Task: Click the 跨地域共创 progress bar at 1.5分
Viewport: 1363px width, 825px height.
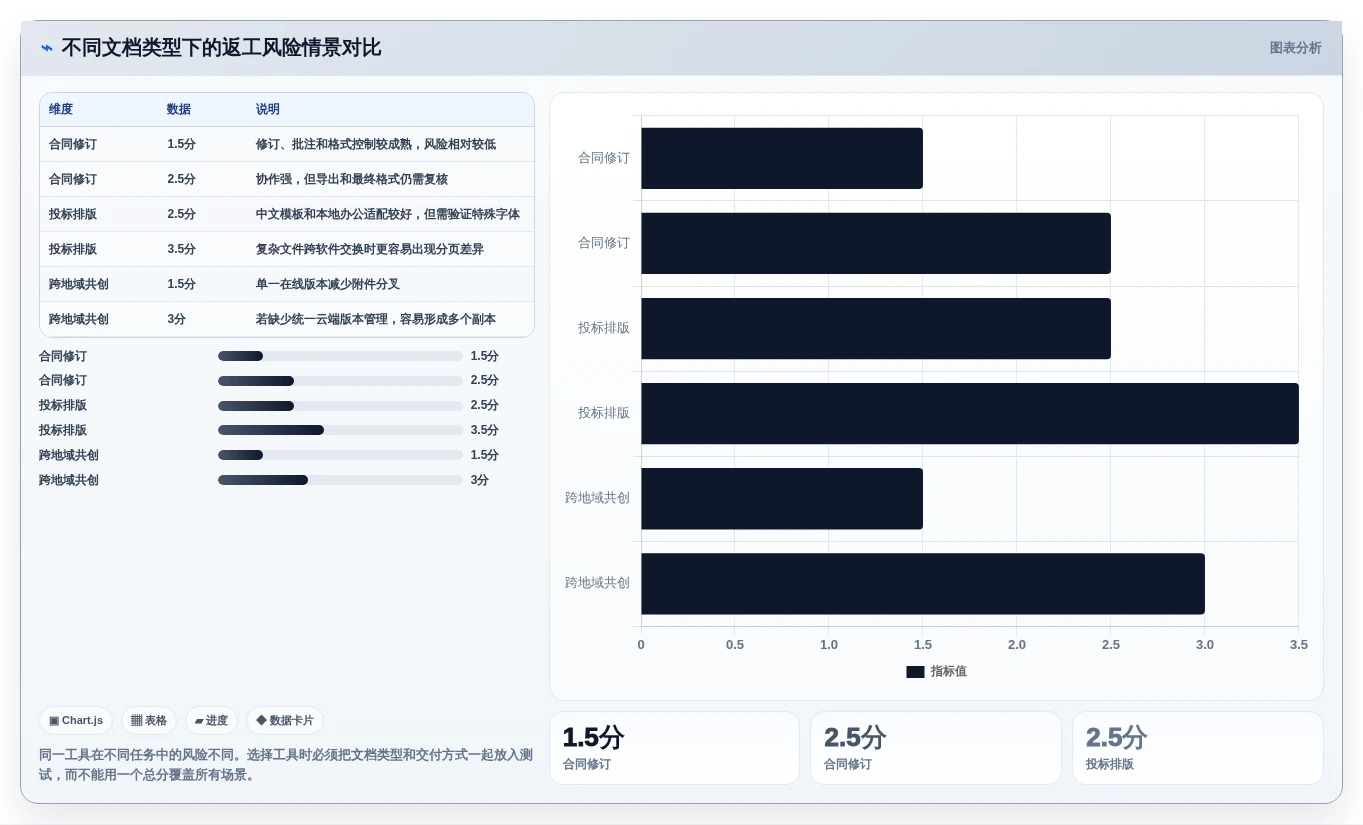Action: (x=340, y=455)
